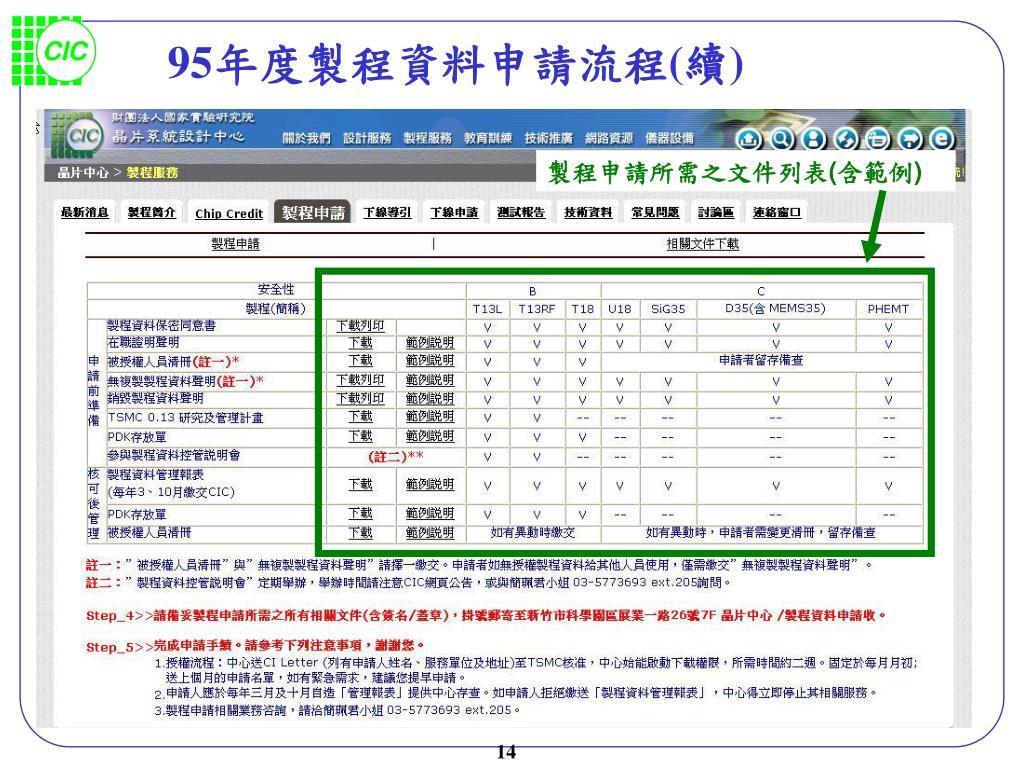Click the red Step_4>> instruction line
The image size is (1024, 768).
coord(487,615)
